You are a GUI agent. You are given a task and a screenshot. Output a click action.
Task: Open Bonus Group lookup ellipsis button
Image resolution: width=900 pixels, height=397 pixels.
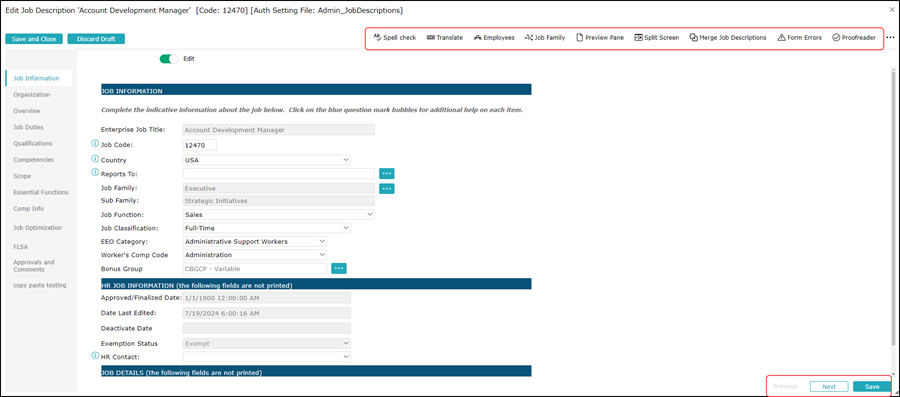pos(339,268)
